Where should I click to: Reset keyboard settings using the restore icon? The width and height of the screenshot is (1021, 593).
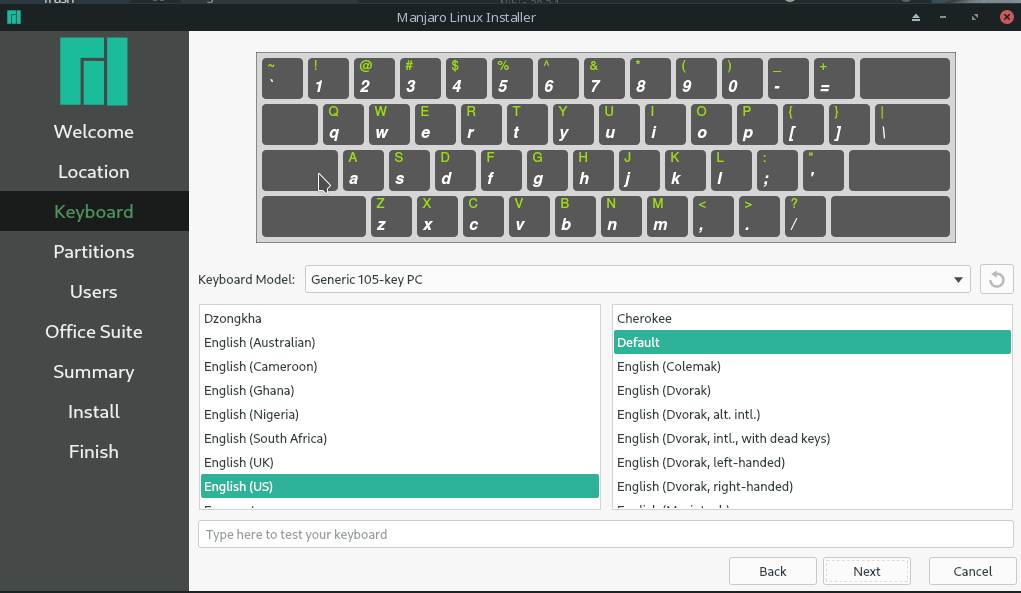click(x=996, y=279)
